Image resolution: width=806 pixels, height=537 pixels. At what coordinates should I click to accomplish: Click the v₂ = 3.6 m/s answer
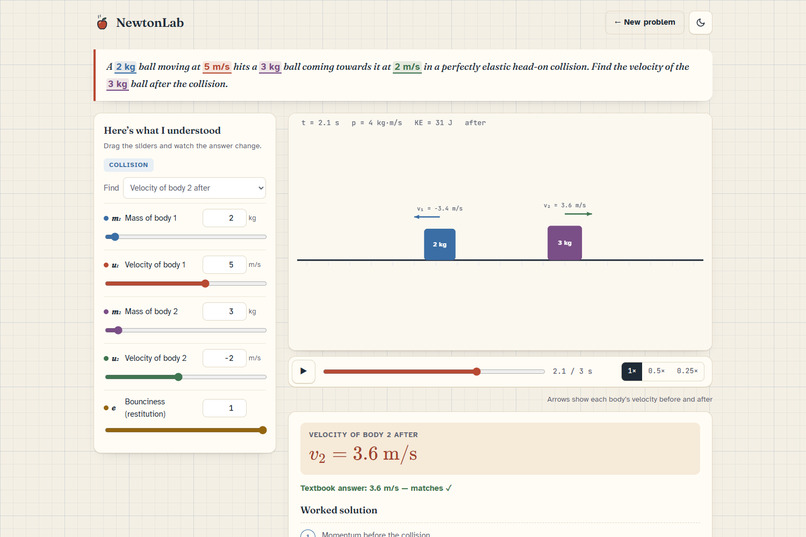pyautogui.click(x=363, y=454)
